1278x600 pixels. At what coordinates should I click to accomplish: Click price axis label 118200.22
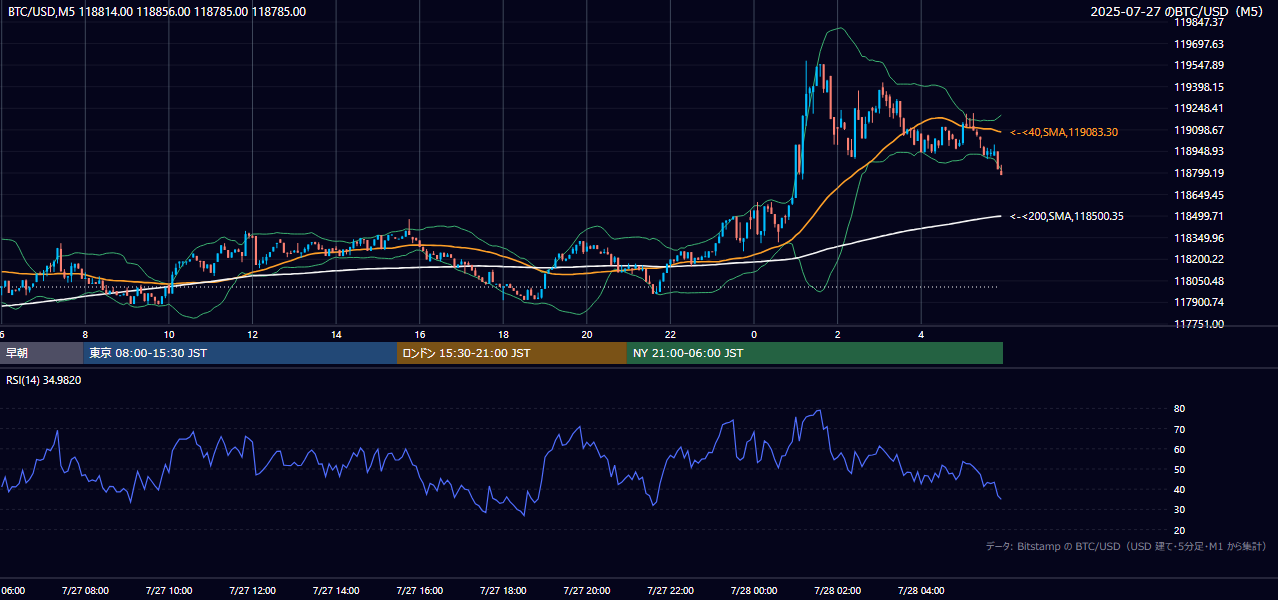(x=1199, y=259)
